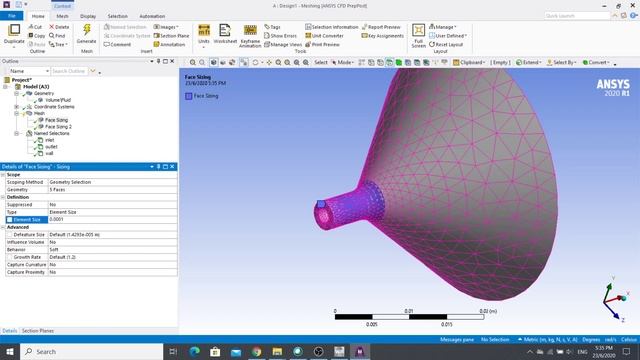Select the inlet named selection
This screenshot has height=360, width=640.
click(x=49, y=140)
